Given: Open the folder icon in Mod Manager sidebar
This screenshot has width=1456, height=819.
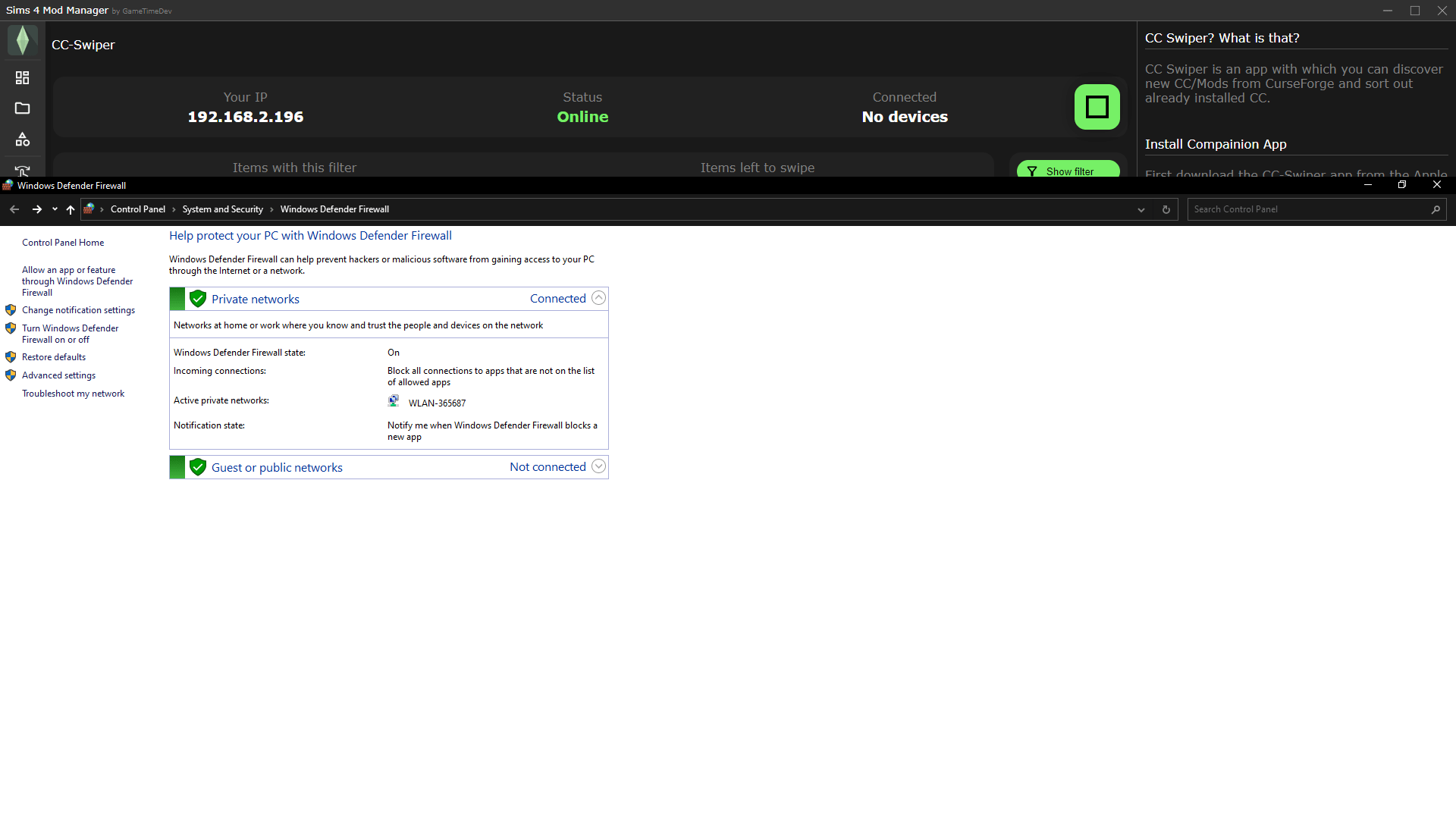Looking at the screenshot, I should click(23, 108).
